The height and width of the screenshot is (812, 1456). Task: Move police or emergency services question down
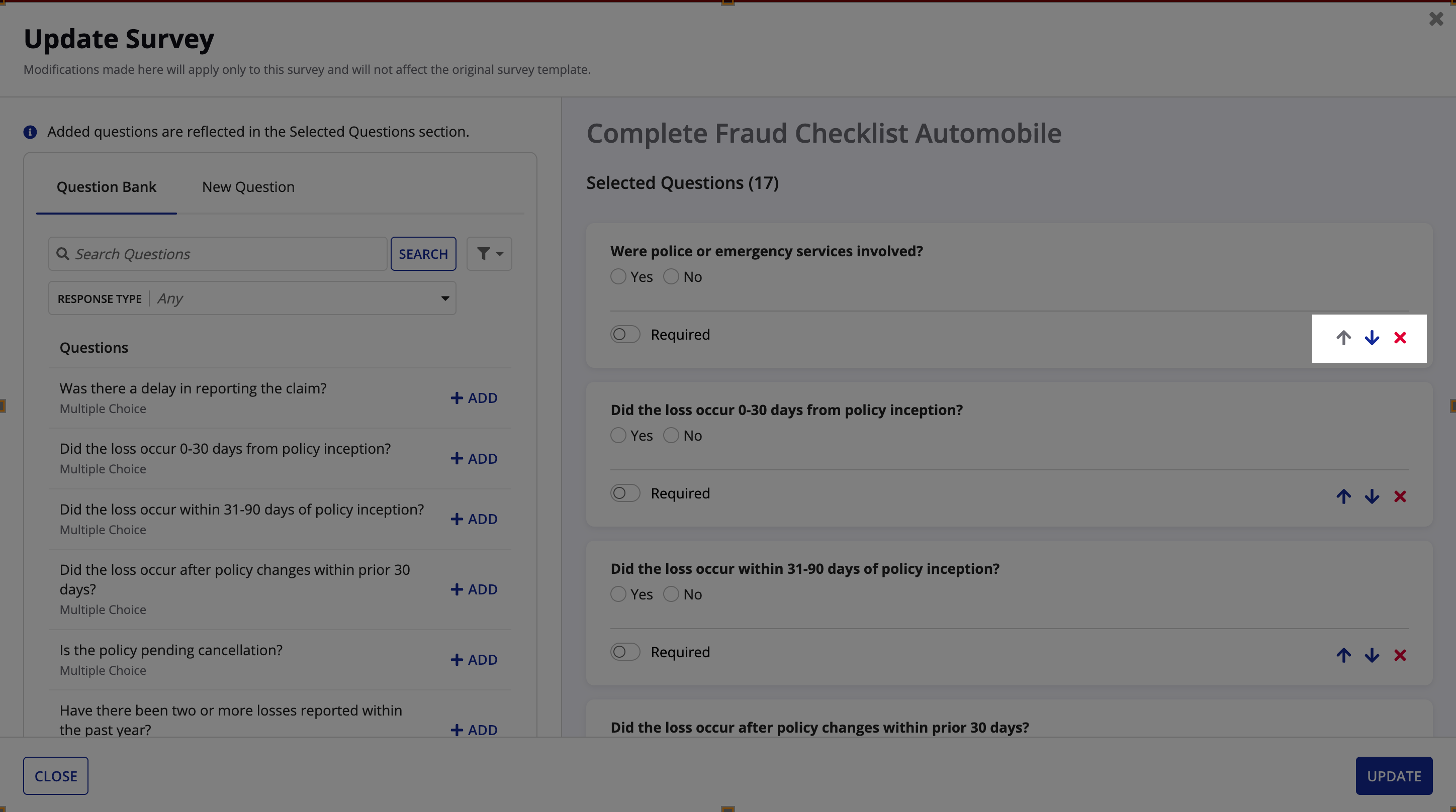[x=1372, y=337]
